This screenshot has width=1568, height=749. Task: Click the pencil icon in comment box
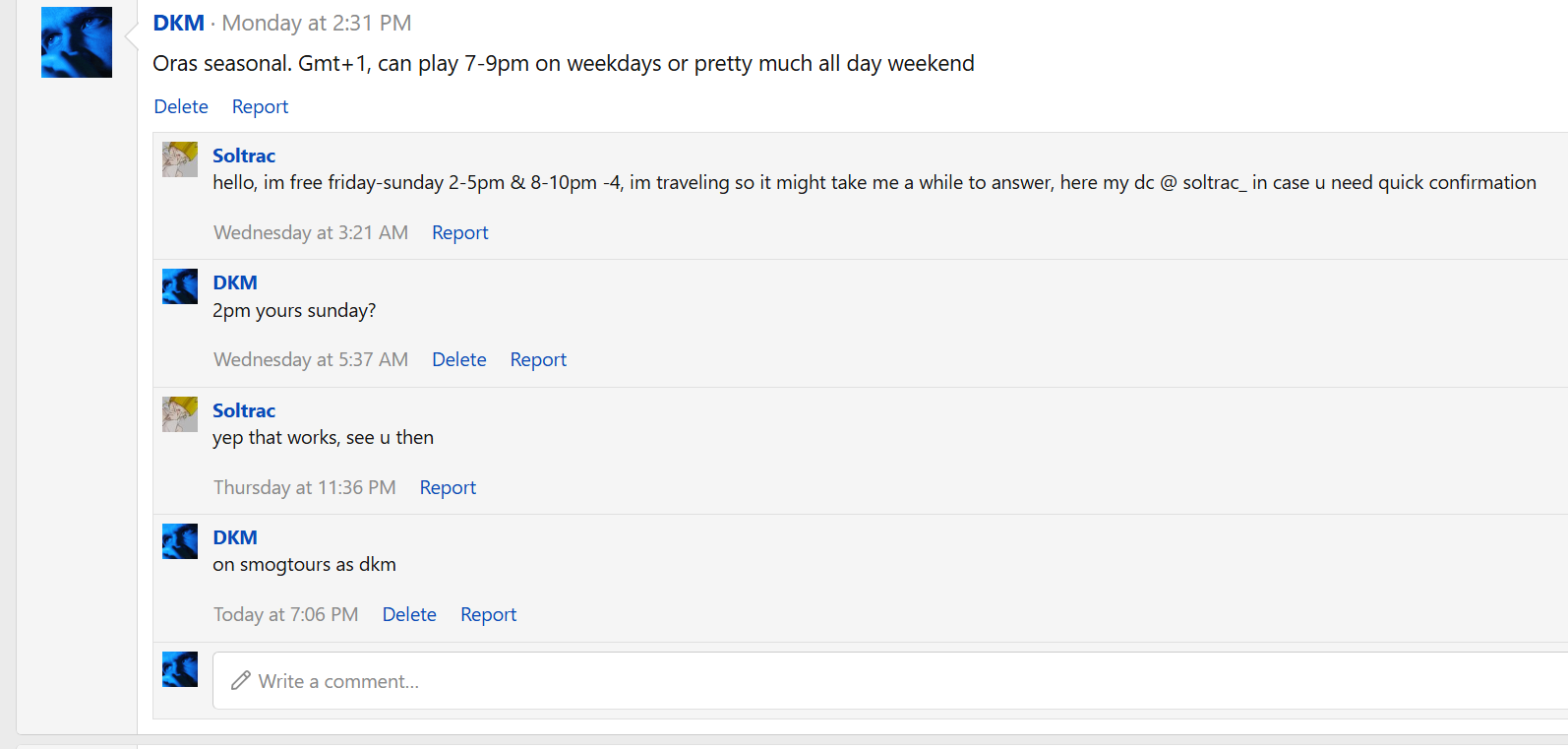click(x=241, y=680)
